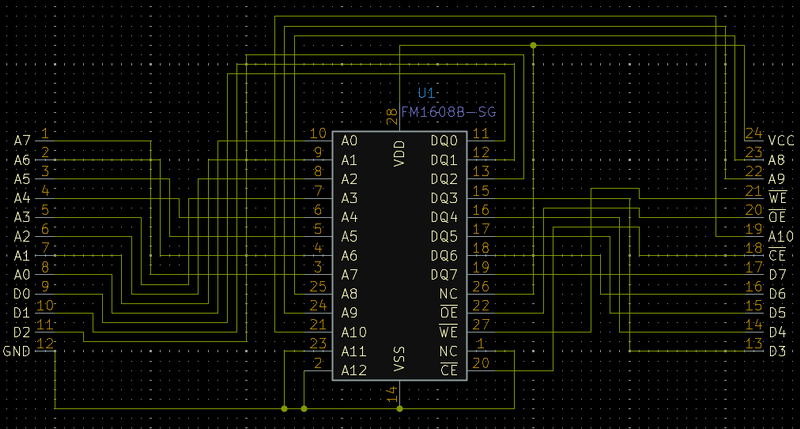
Task: Click the CE connector label at connector pin 18
Action: pos(778,255)
